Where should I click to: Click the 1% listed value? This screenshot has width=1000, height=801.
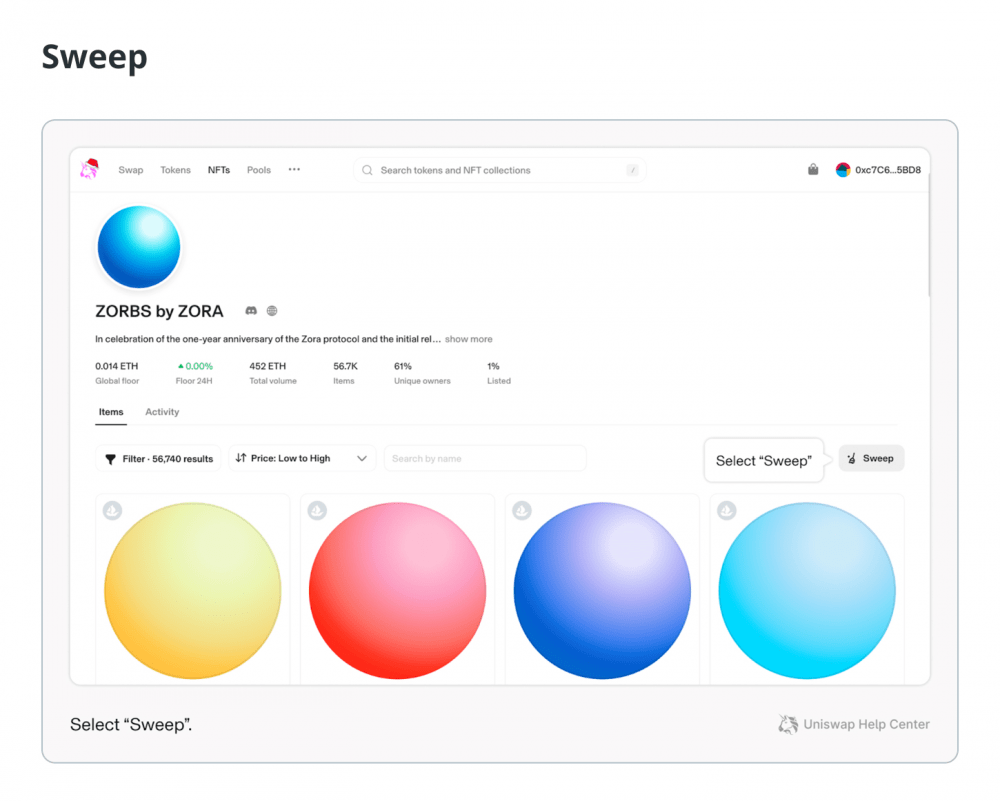(494, 366)
